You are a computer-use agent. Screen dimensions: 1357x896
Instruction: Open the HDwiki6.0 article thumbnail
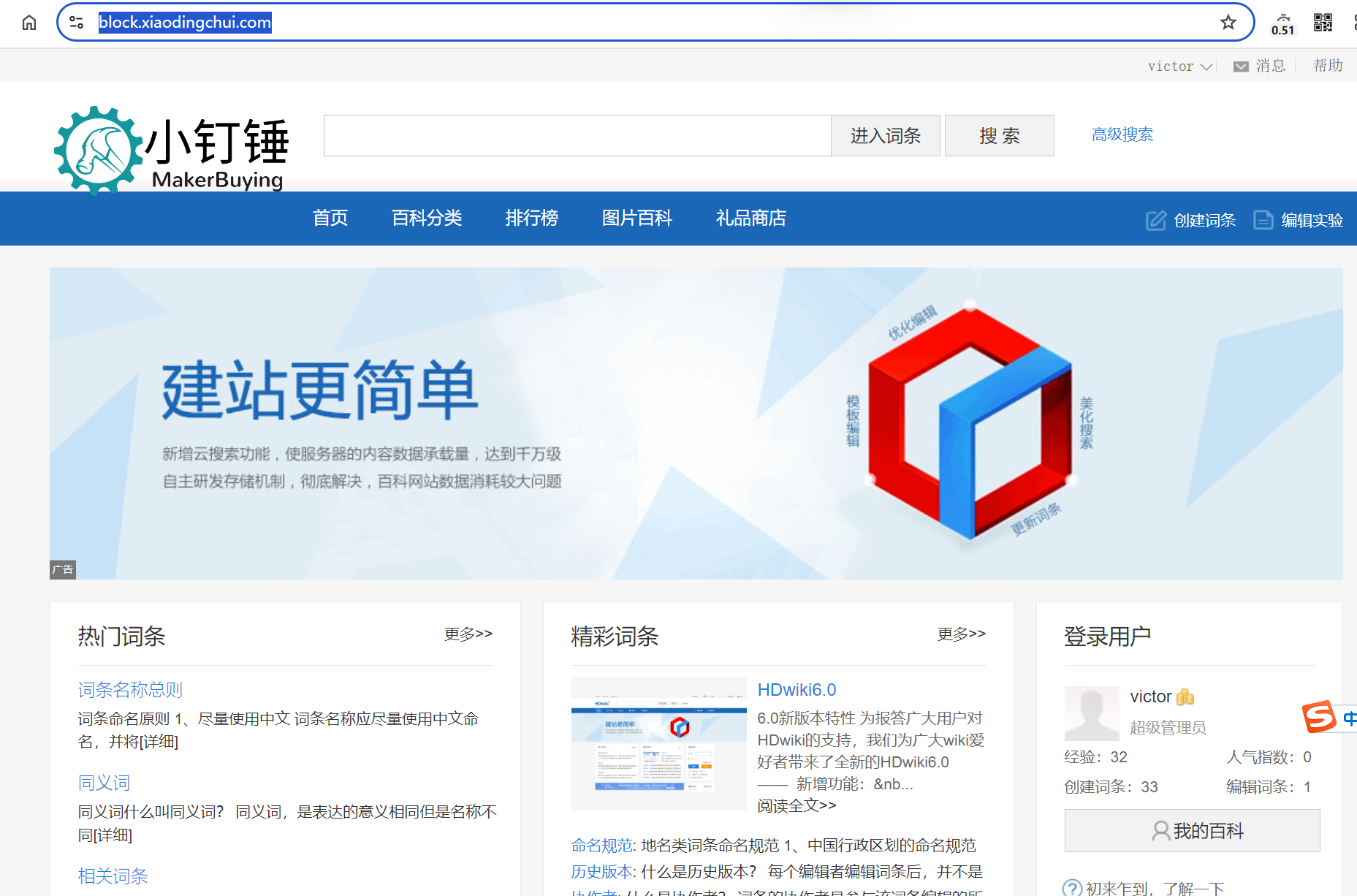658,743
